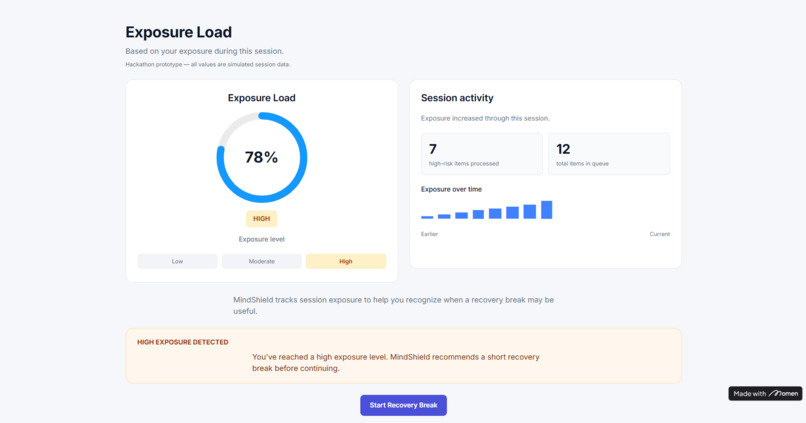The width and height of the screenshot is (806, 423).
Task: Click the total items in queue card
Action: click(x=609, y=154)
